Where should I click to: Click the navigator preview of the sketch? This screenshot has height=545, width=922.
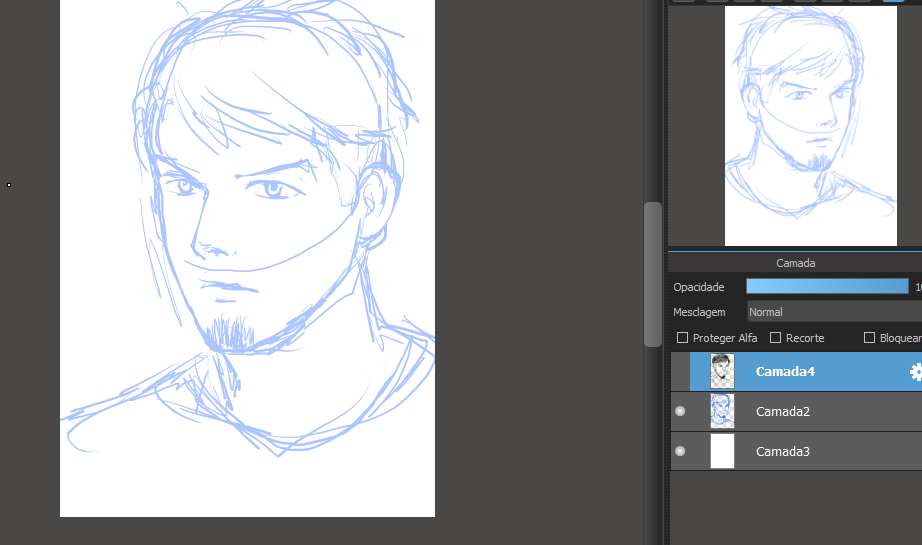point(811,126)
